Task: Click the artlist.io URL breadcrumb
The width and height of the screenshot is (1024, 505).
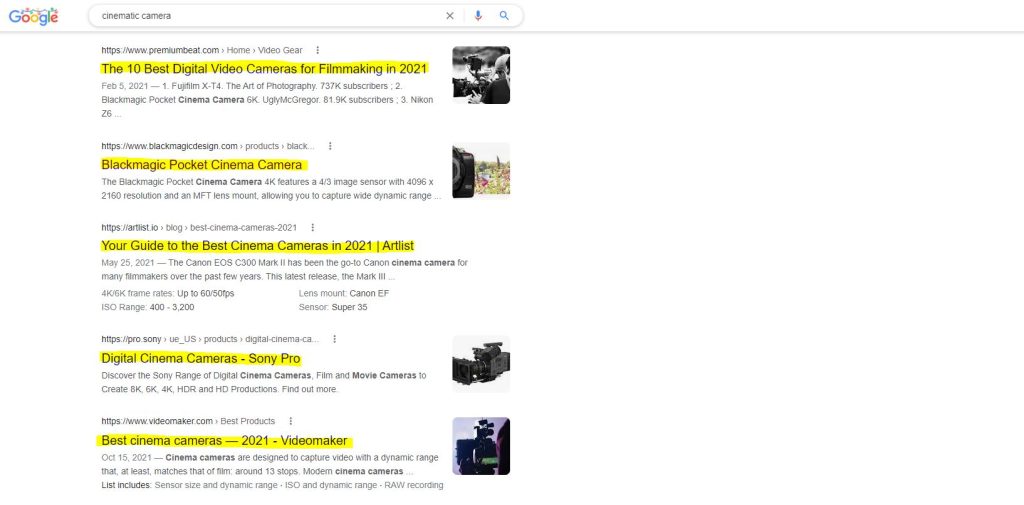Action: [x=199, y=228]
